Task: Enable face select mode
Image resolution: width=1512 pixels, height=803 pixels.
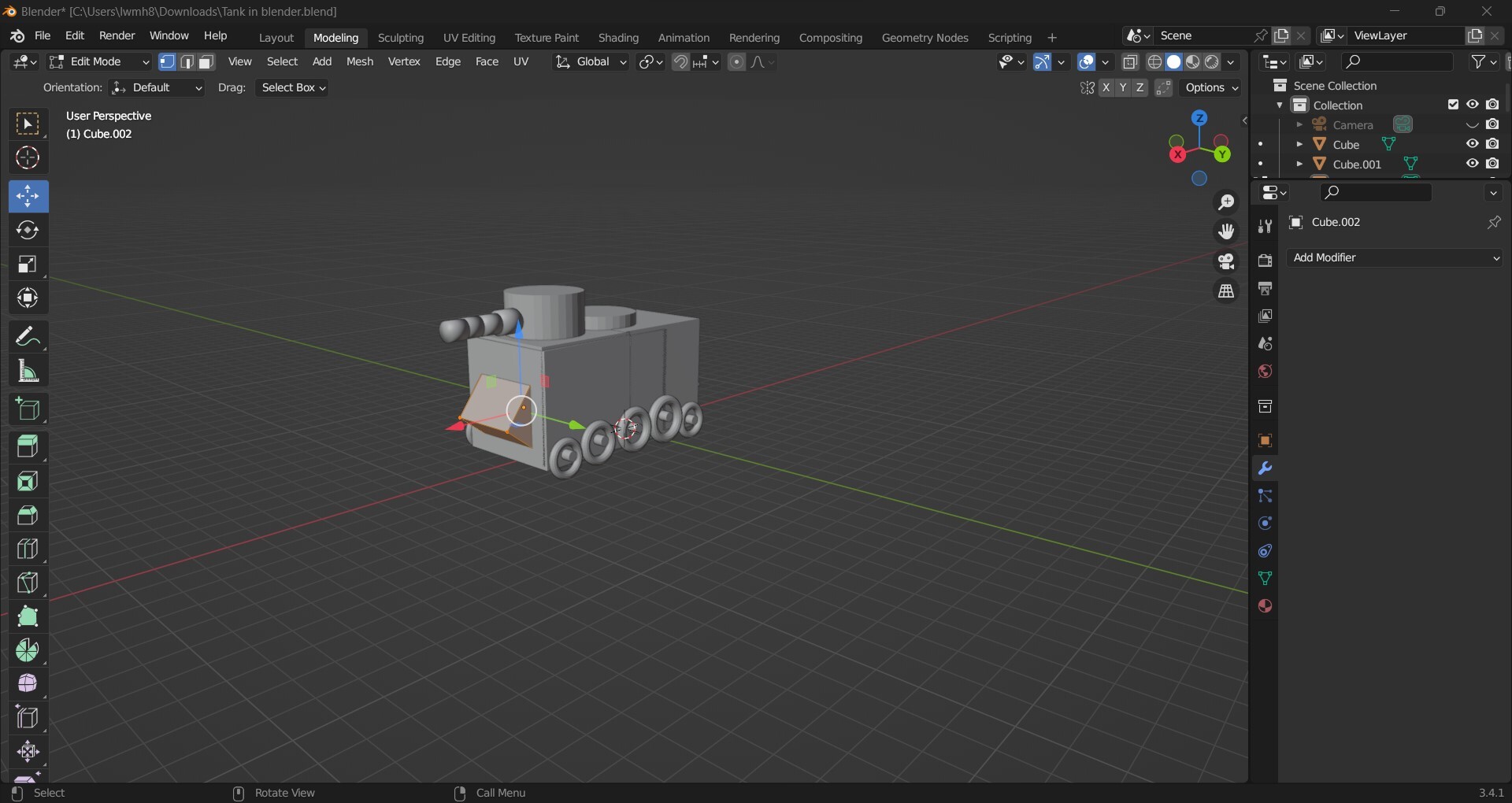Action: coord(205,62)
